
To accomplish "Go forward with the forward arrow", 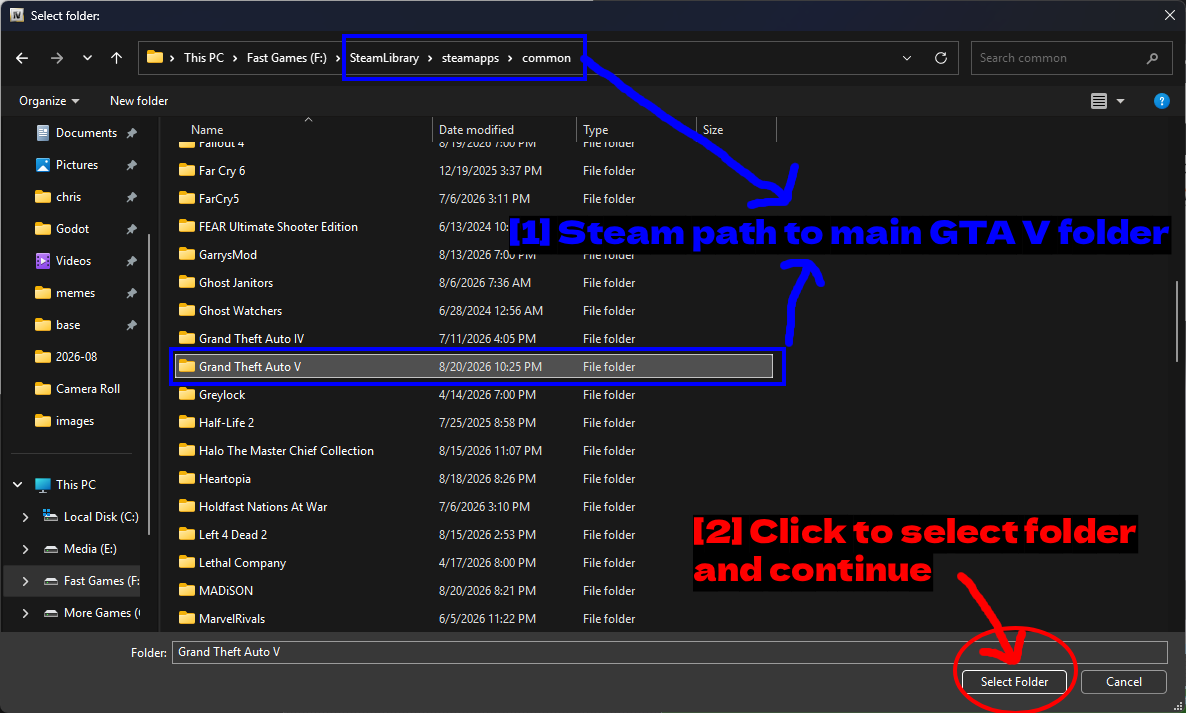I will tap(57, 57).
